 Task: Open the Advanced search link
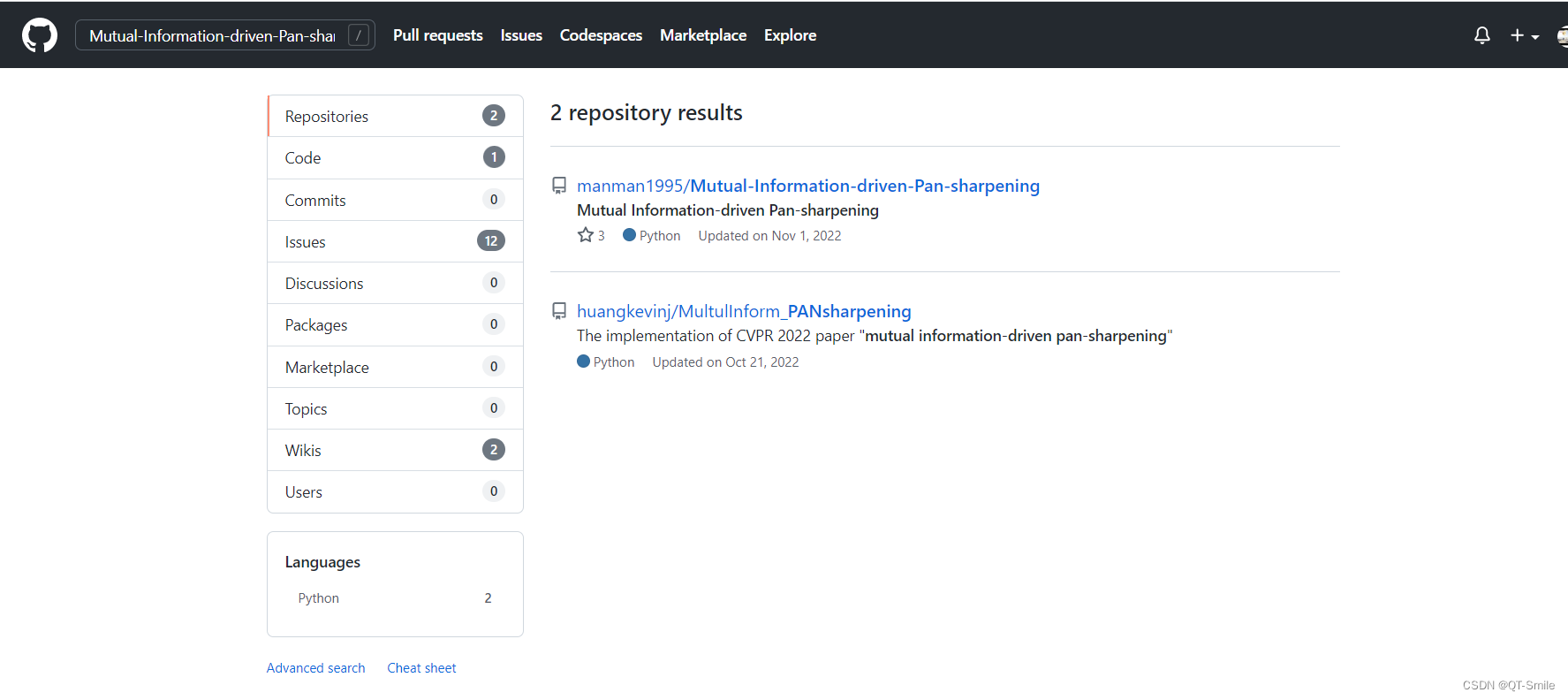[x=315, y=668]
